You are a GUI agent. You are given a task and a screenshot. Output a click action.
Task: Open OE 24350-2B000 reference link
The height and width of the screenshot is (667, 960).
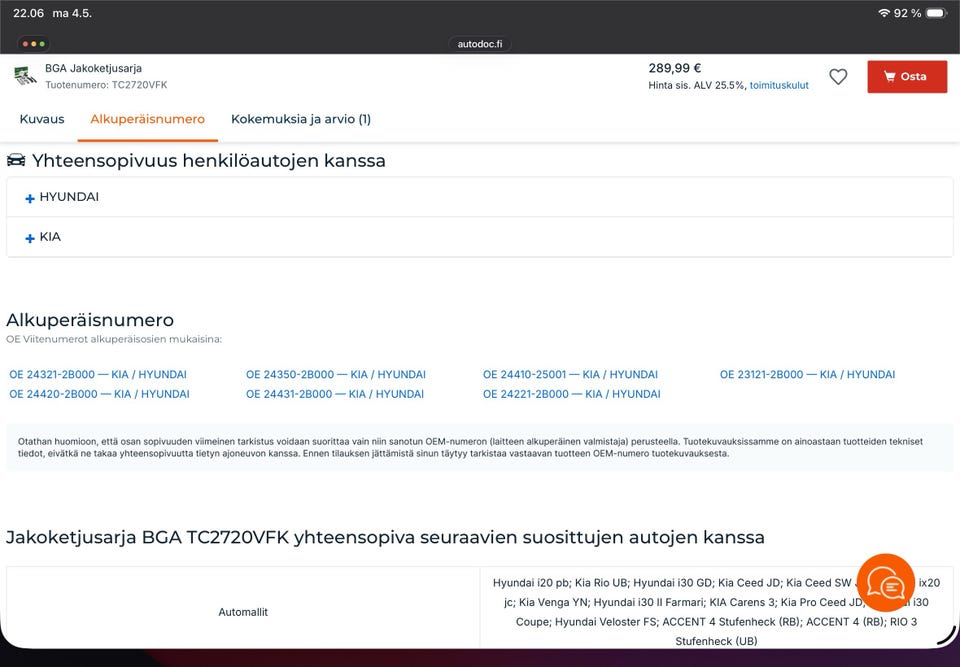point(336,374)
